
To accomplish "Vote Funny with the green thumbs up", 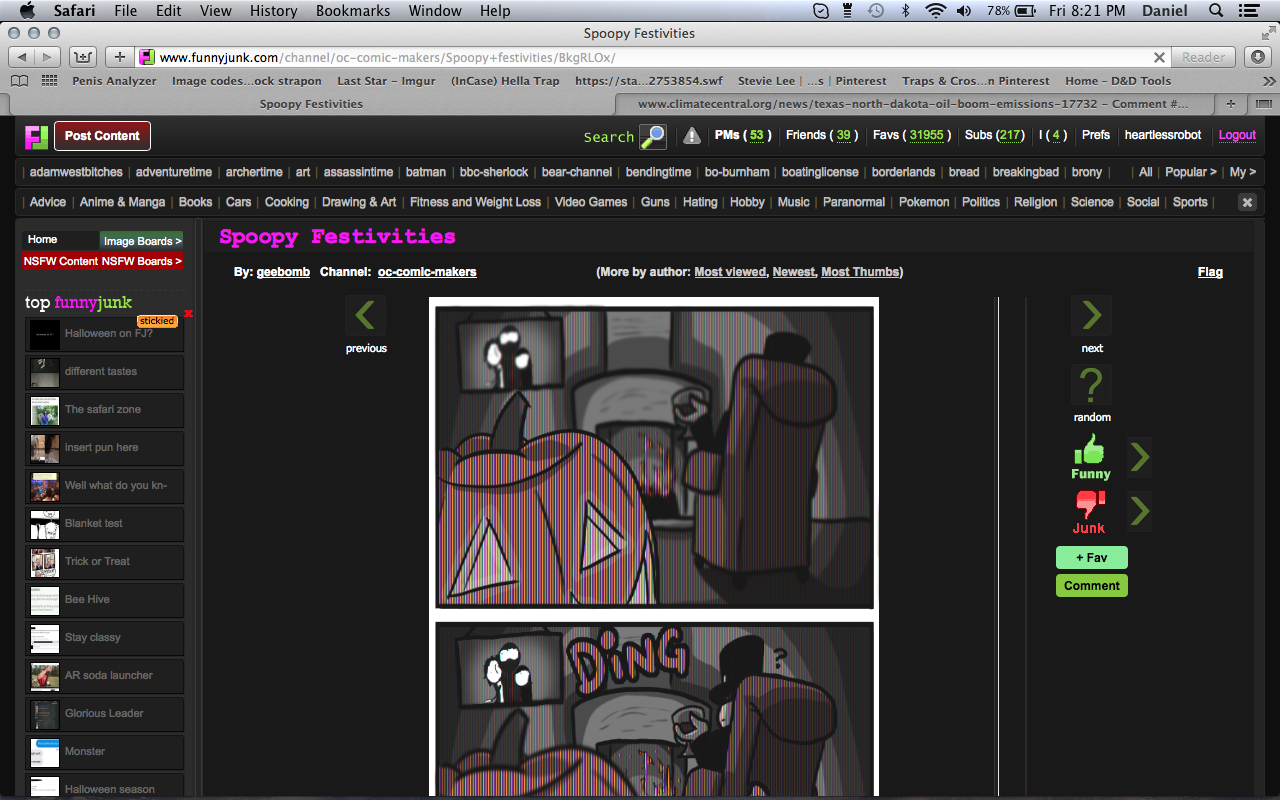I will [1090, 450].
